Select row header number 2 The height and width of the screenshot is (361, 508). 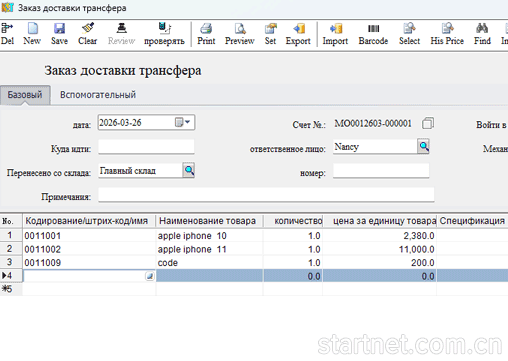[11, 249]
